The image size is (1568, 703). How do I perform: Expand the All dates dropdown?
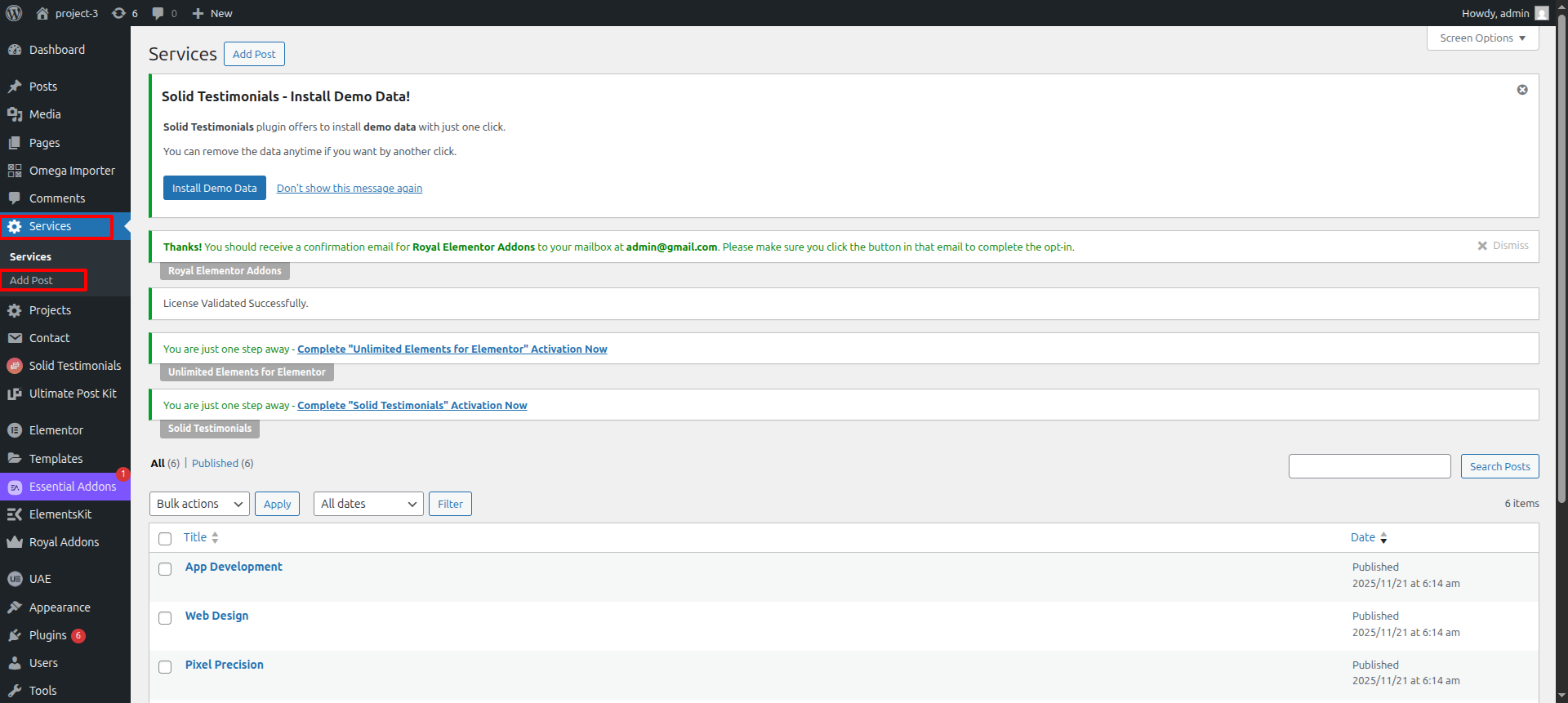(x=368, y=504)
